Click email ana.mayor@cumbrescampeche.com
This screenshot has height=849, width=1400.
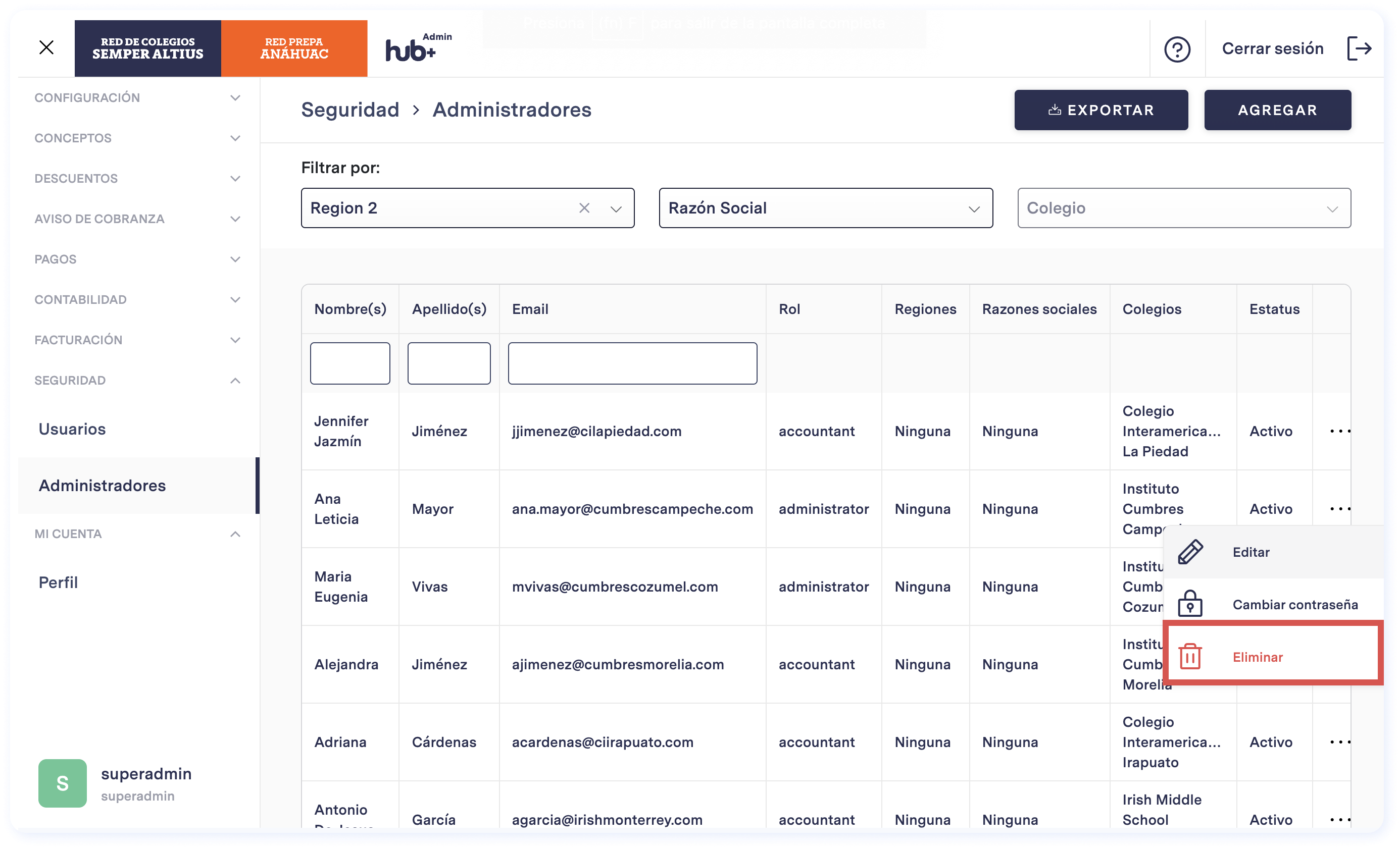[632, 509]
